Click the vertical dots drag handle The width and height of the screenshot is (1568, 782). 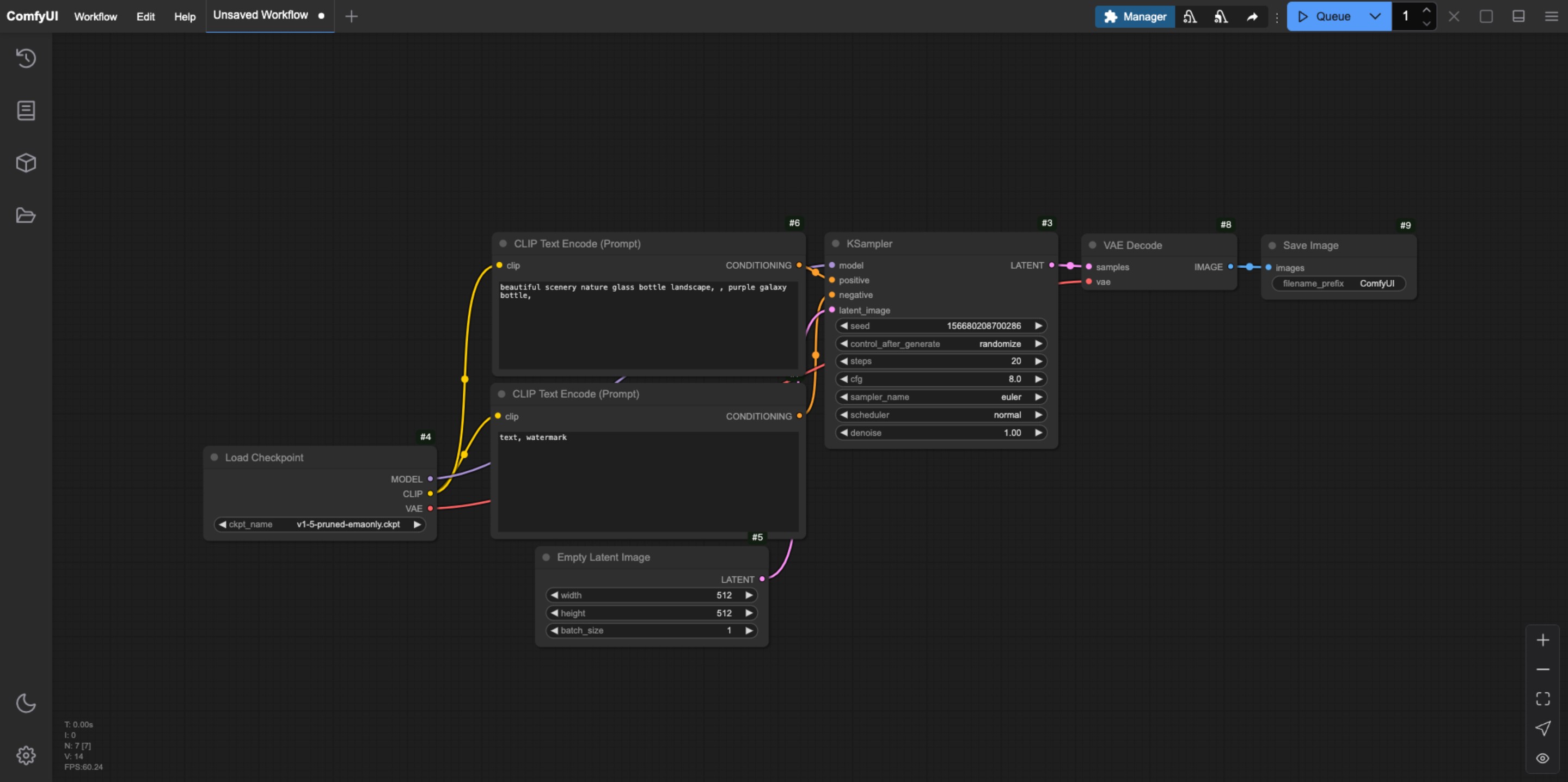[x=1276, y=17]
